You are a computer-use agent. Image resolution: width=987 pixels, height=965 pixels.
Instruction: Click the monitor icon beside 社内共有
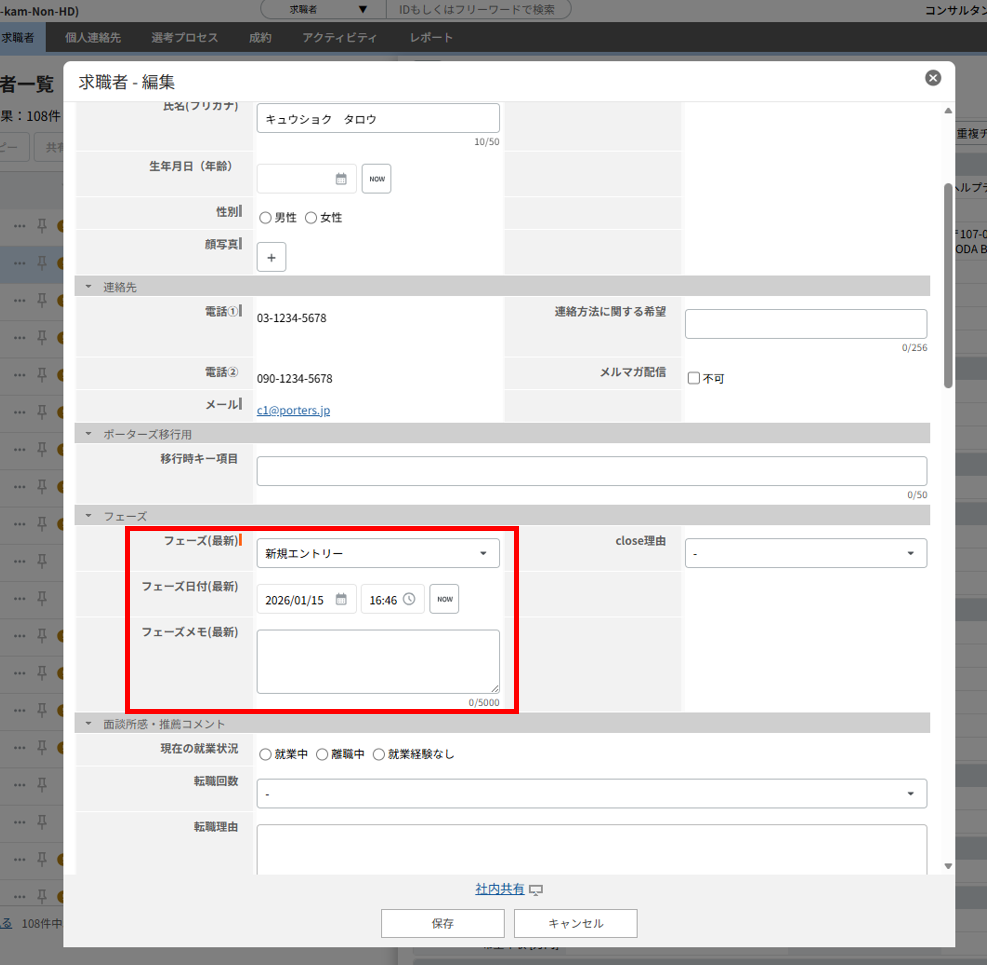[536, 890]
